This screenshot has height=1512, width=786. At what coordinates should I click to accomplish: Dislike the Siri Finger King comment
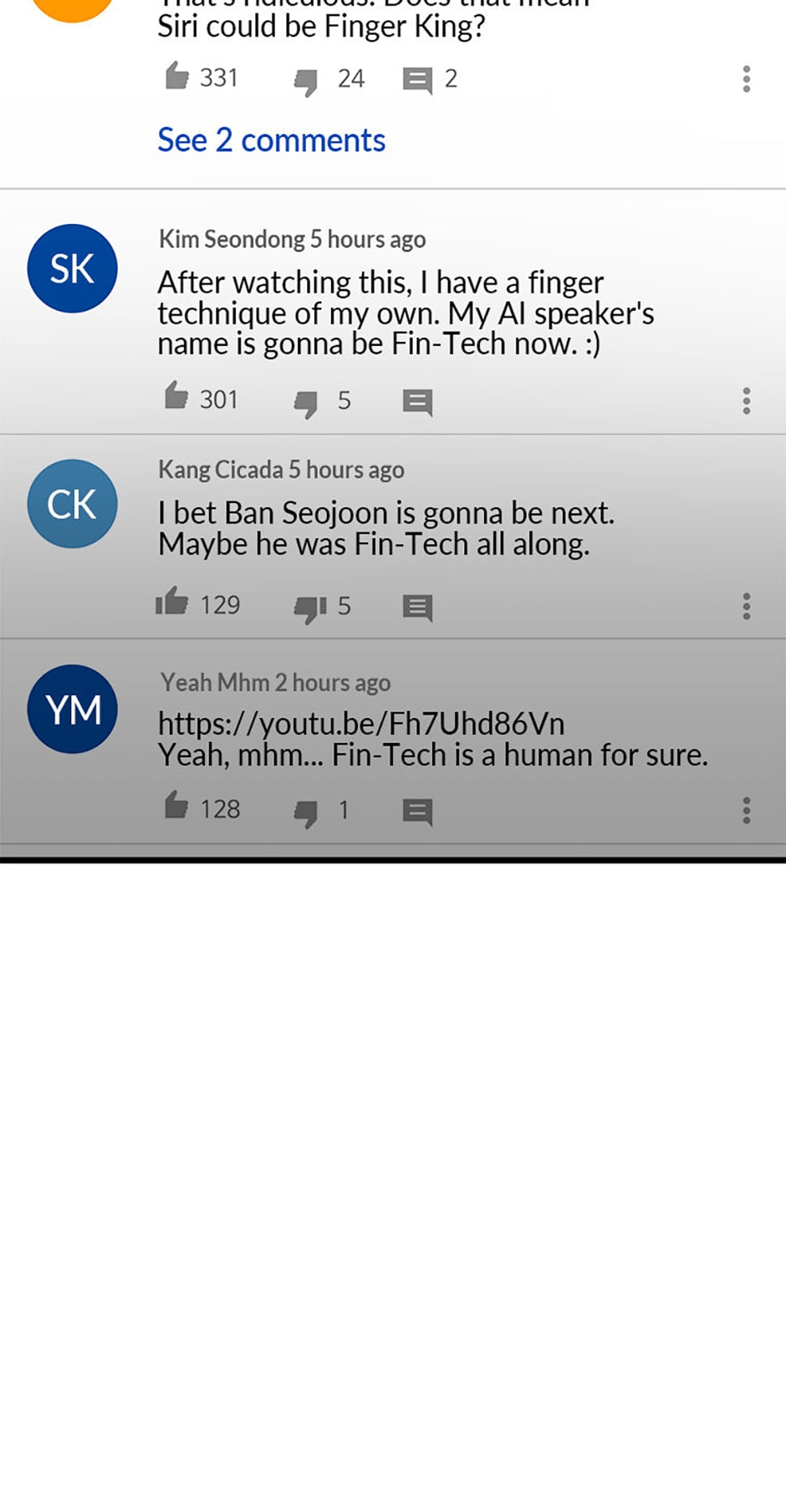(306, 82)
